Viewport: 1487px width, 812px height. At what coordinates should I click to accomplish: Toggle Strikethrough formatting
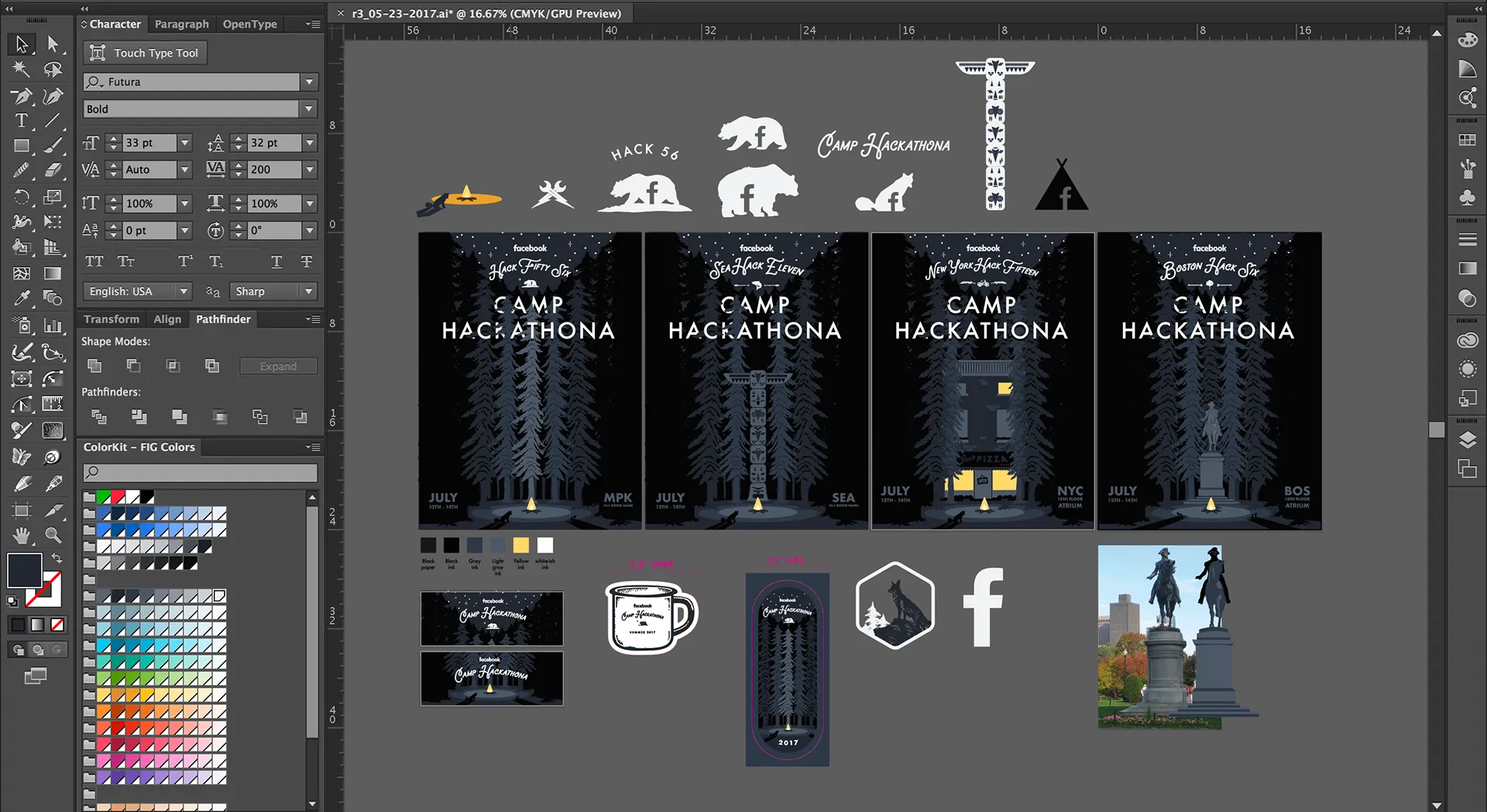(x=307, y=262)
